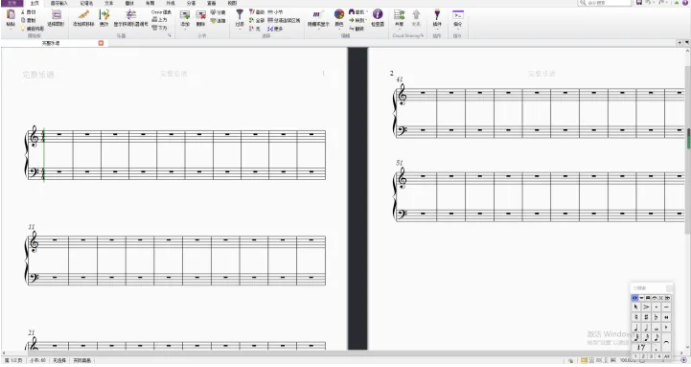Open the purple File tab
The width and height of the screenshot is (691, 367).
12,3
